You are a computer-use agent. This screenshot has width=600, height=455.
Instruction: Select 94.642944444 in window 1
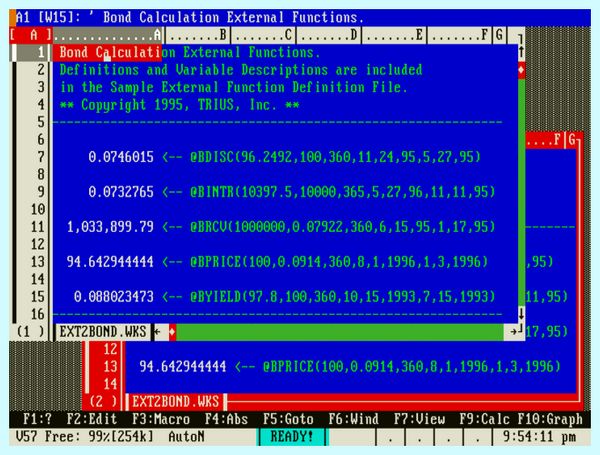(110, 262)
